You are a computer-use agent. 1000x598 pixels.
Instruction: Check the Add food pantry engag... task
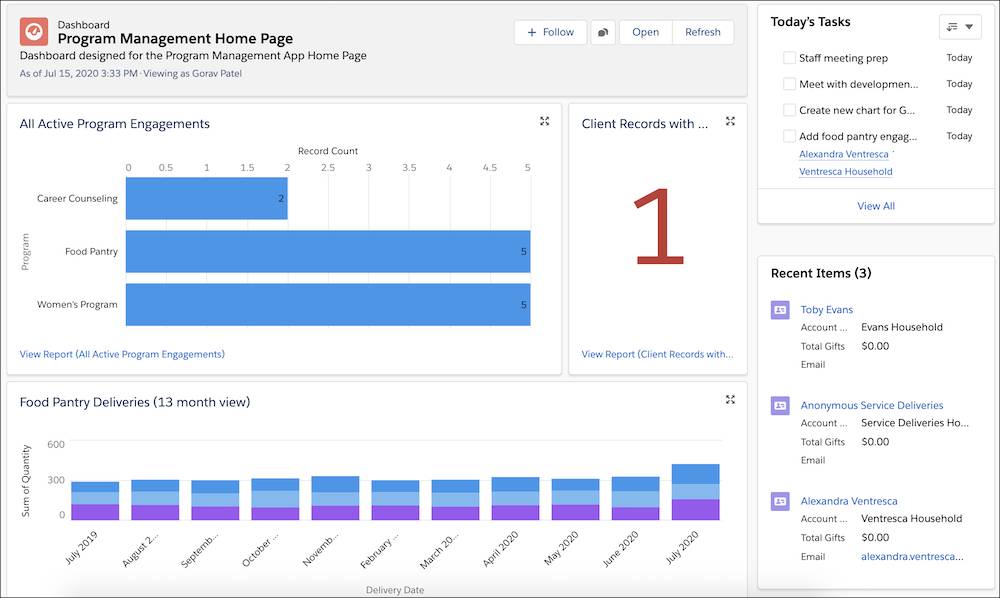click(789, 136)
